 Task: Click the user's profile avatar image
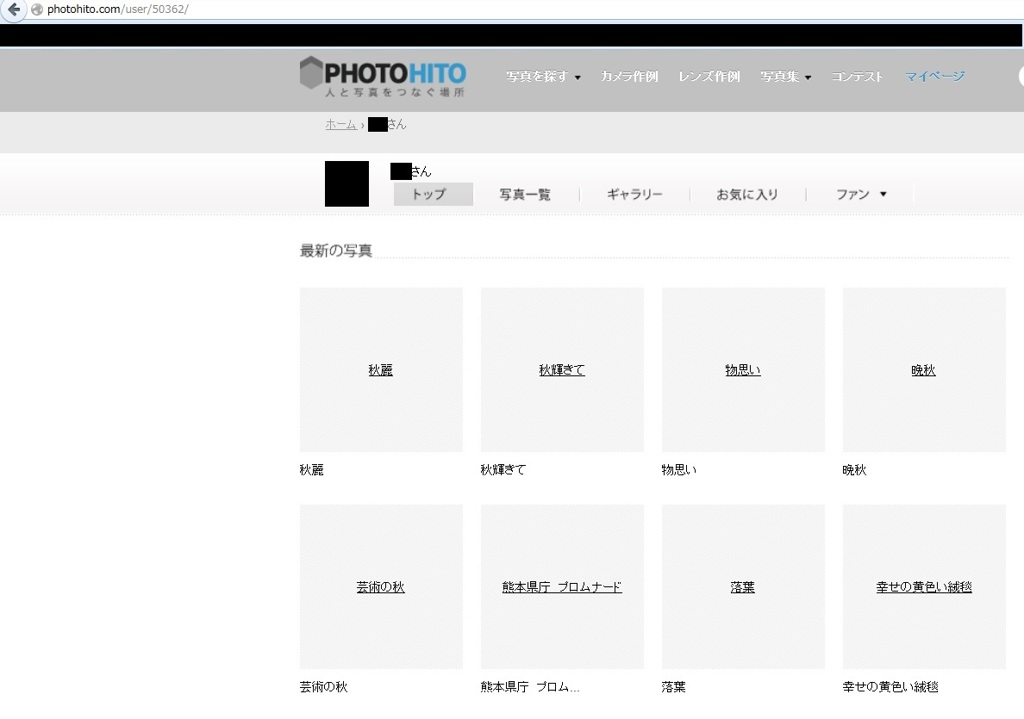coord(346,185)
